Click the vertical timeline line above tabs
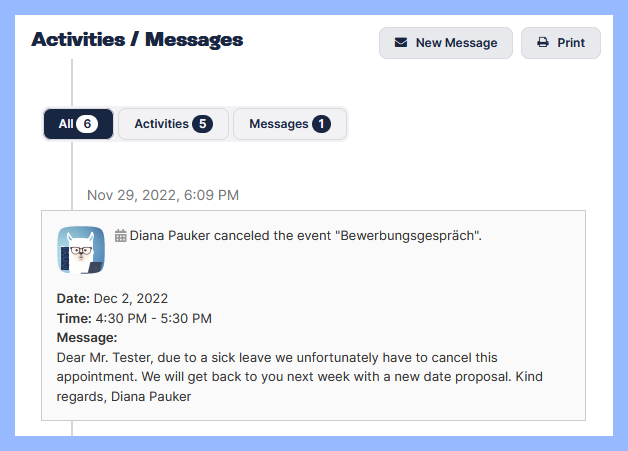Image resolution: width=628 pixels, height=451 pixels. click(72, 83)
